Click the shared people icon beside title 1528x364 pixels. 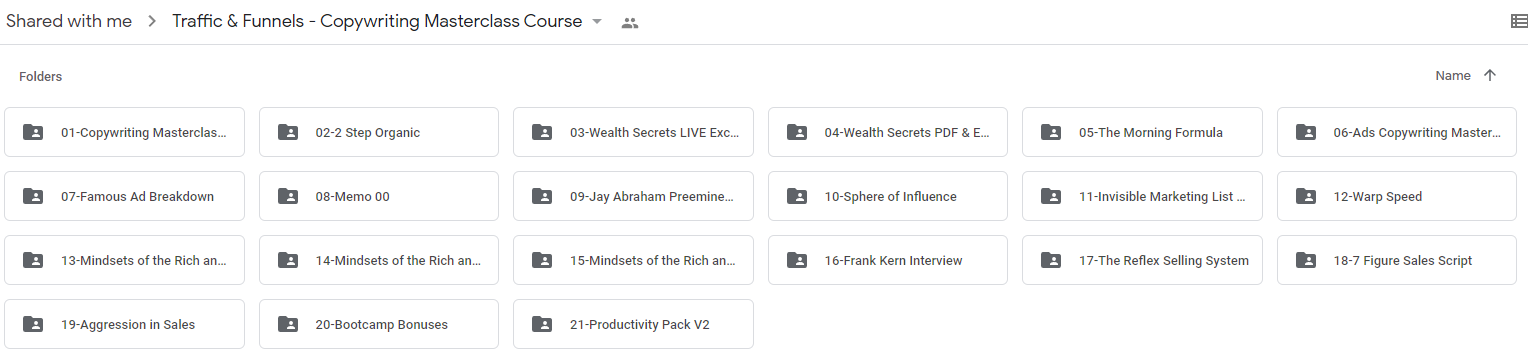coord(629,22)
